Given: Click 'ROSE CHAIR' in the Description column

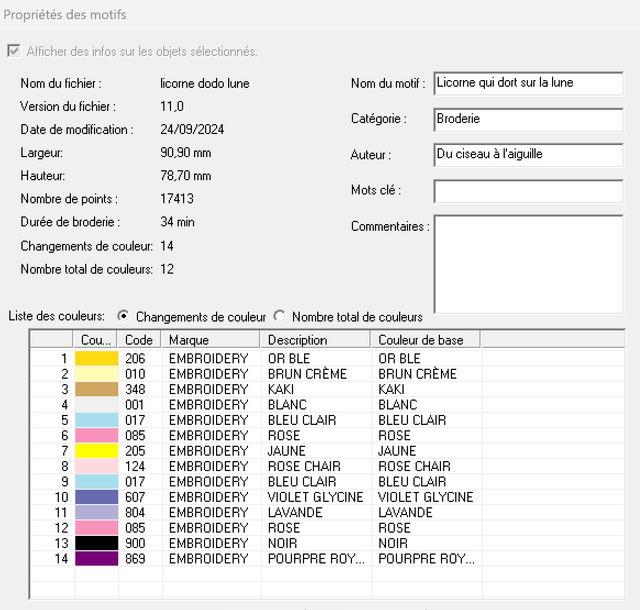Looking at the screenshot, I should [x=304, y=466].
